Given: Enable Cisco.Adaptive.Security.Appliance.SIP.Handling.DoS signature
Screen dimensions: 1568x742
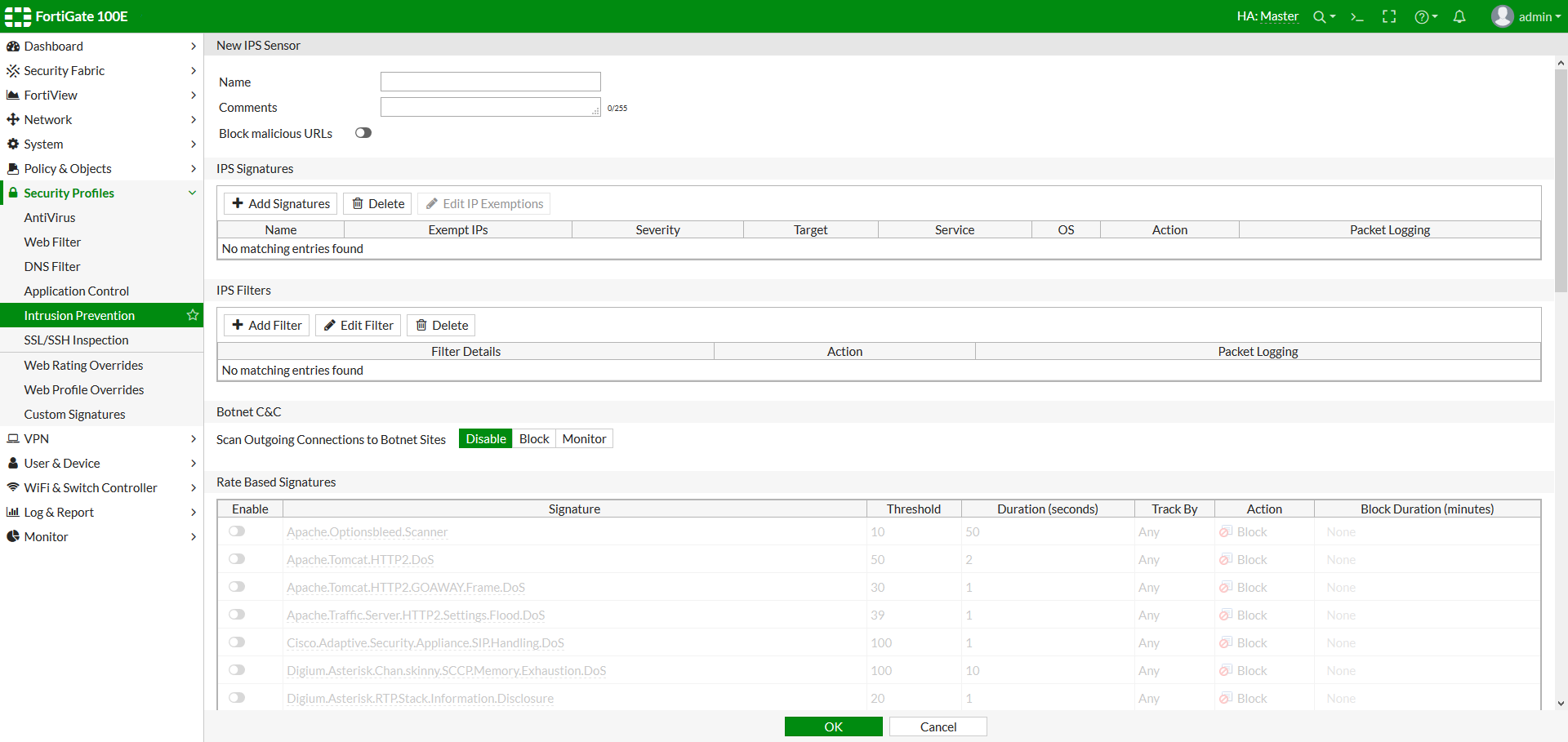Looking at the screenshot, I should pos(237,642).
